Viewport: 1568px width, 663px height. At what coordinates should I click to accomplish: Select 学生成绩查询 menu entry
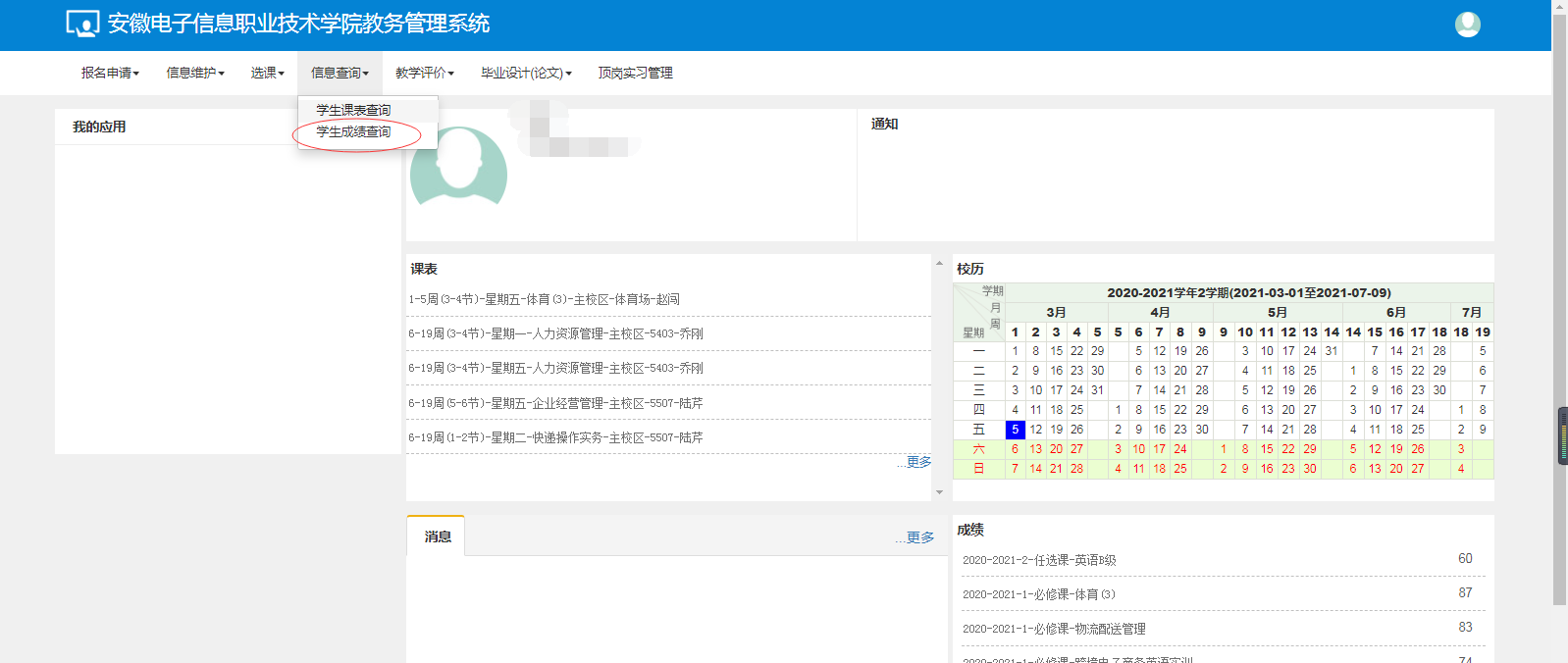353,132
